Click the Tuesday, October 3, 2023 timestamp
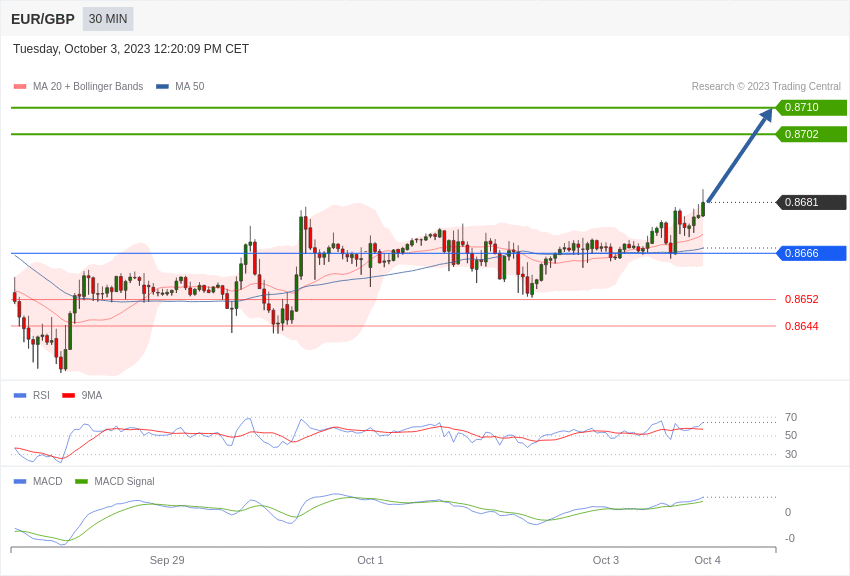The height and width of the screenshot is (576, 850). 131,49
